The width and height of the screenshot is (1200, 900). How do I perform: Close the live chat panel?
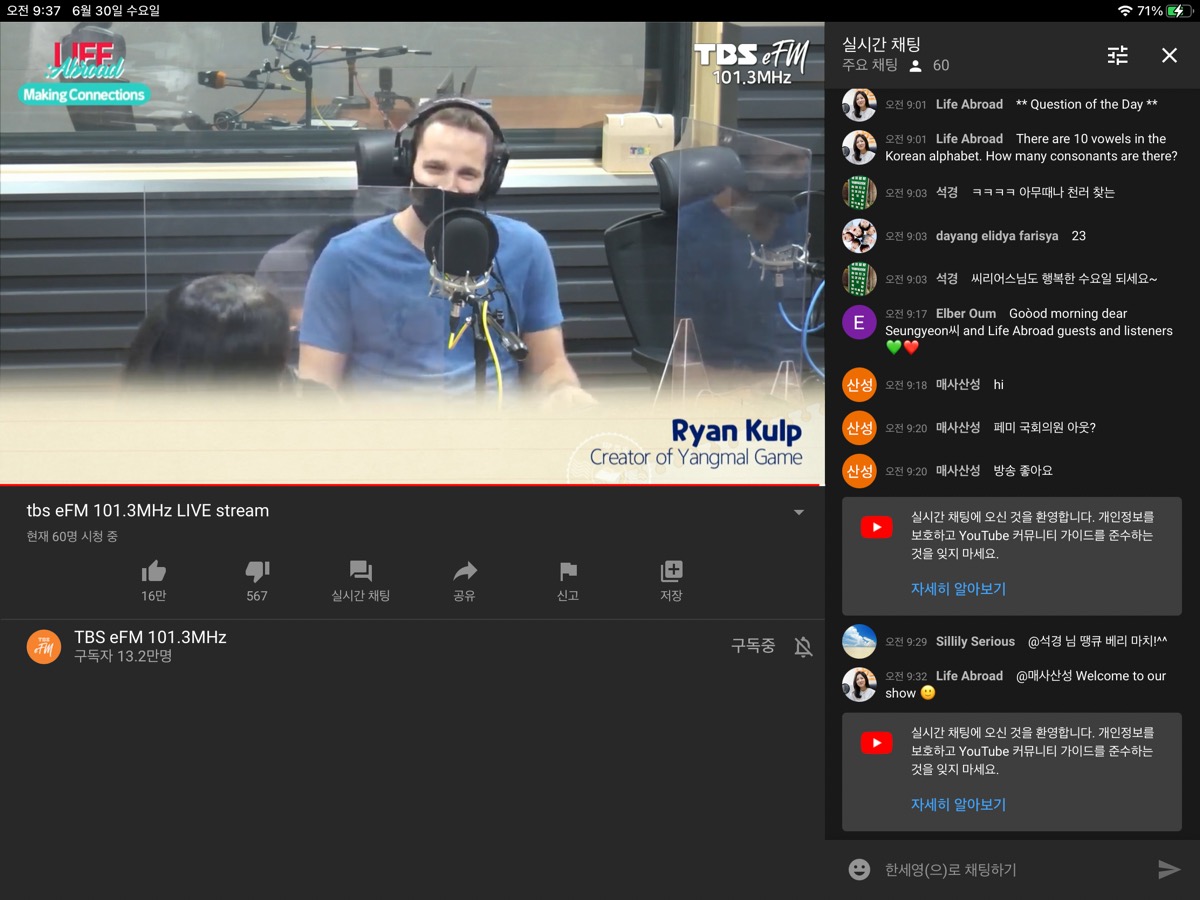(x=1169, y=55)
